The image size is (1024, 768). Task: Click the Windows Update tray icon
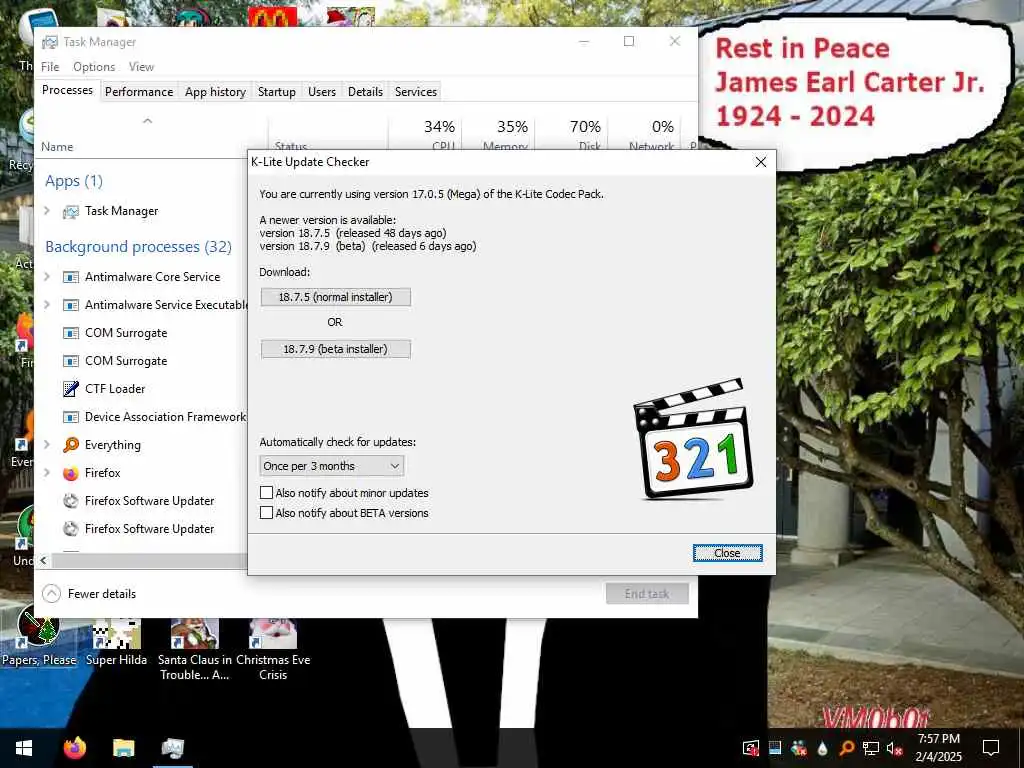point(751,748)
